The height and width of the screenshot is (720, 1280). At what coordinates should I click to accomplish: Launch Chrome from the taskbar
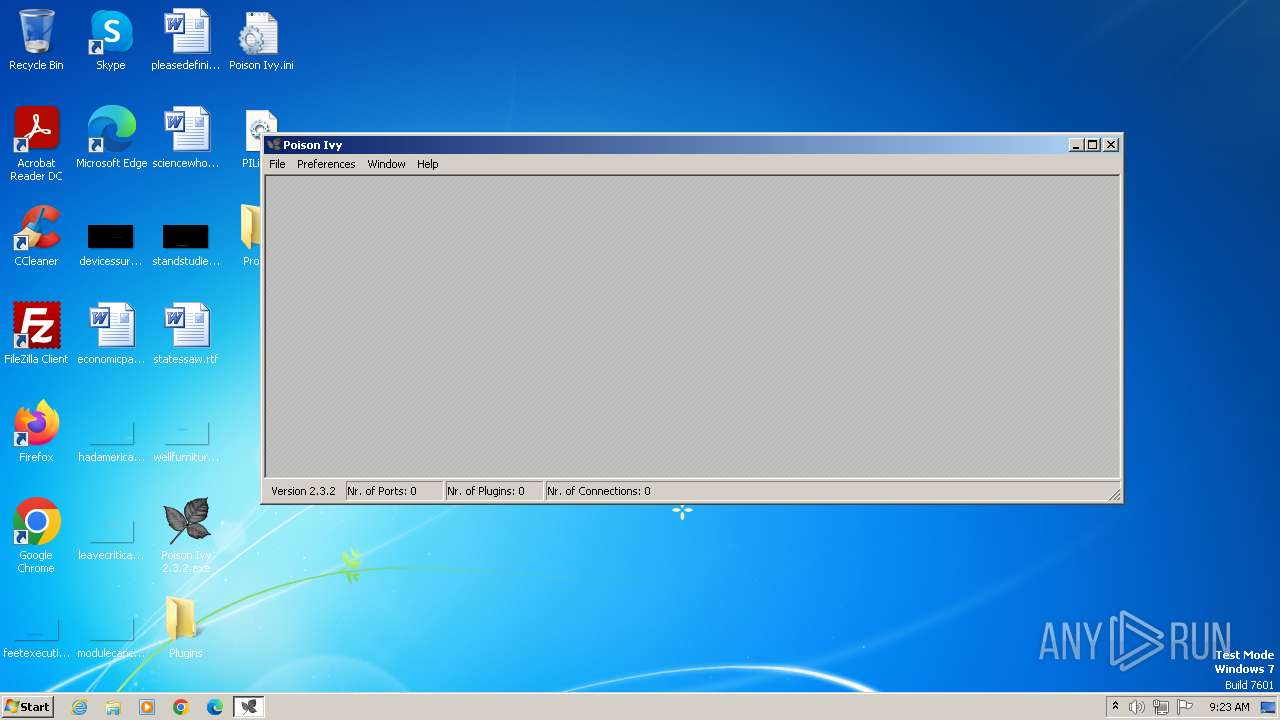(181, 707)
